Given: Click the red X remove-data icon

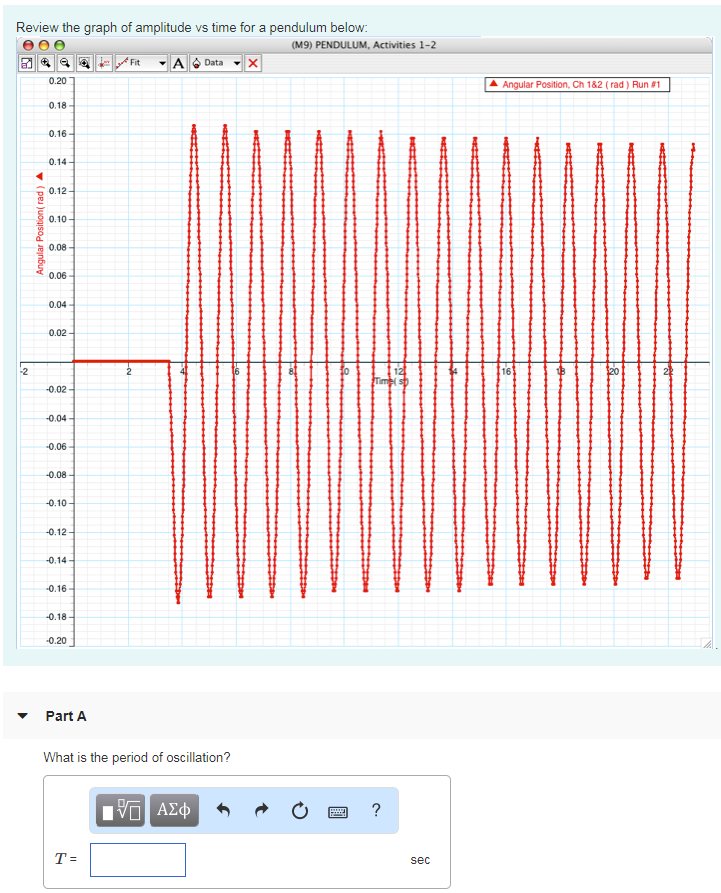Looking at the screenshot, I should tap(253, 63).
